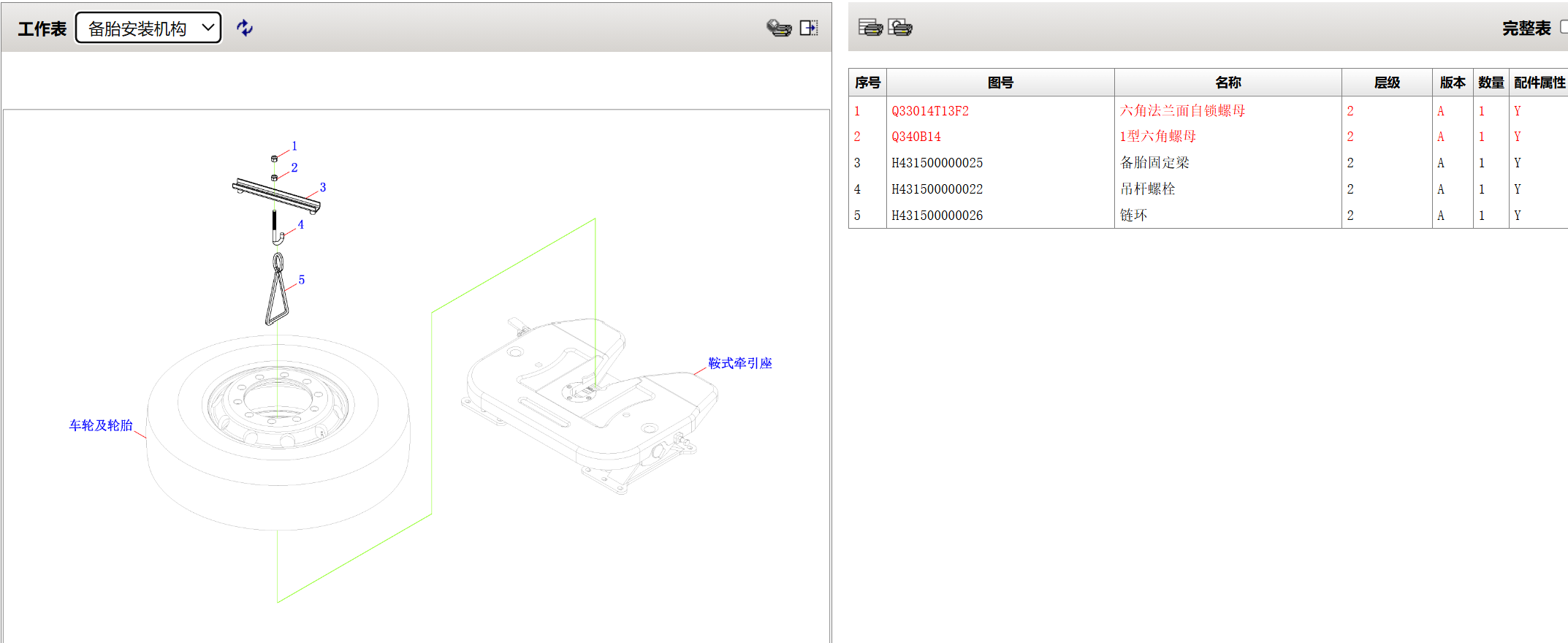
Task: Click the refresh arrows icon beside worksheet dropdown
Action: tap(245, 28)
